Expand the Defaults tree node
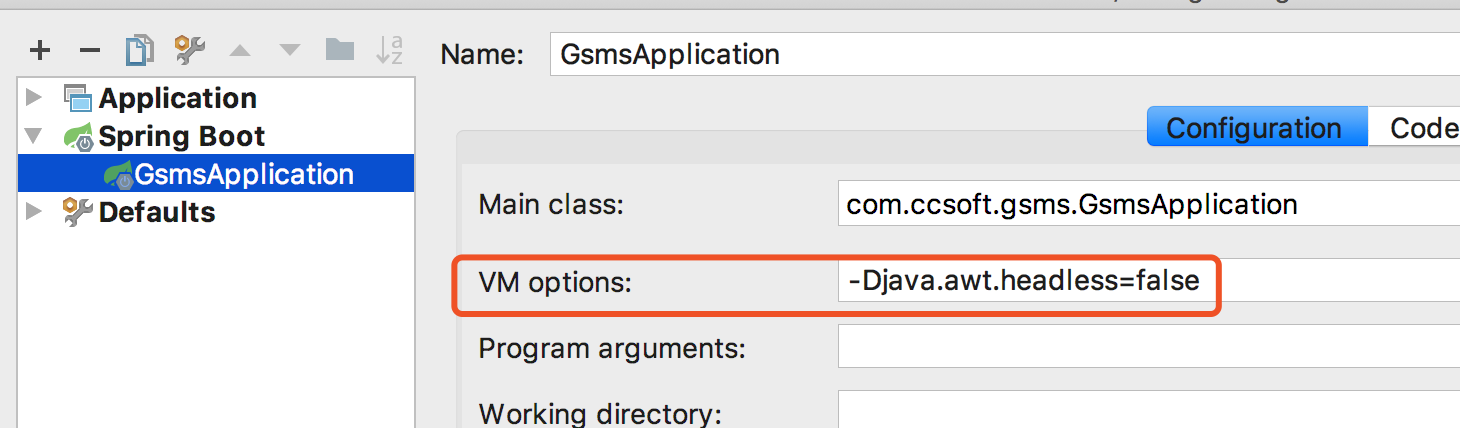 pos(34,212)
